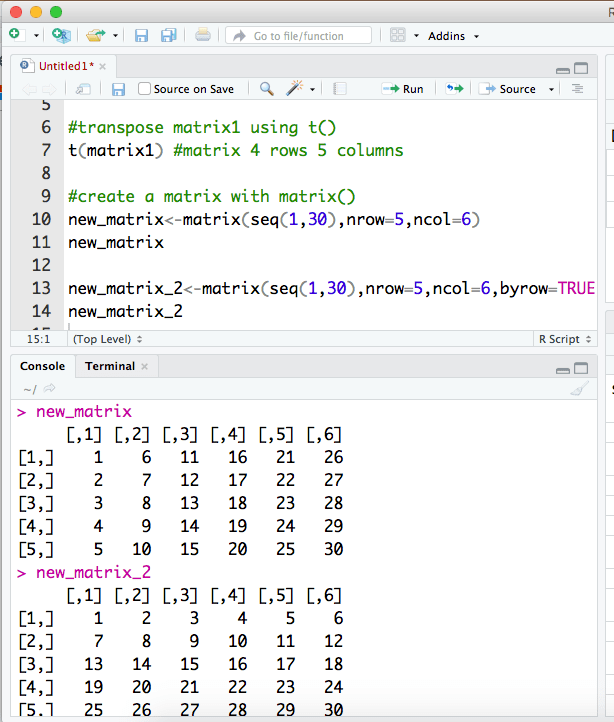
Task: Click Save All documents icon
Action: 168,35
